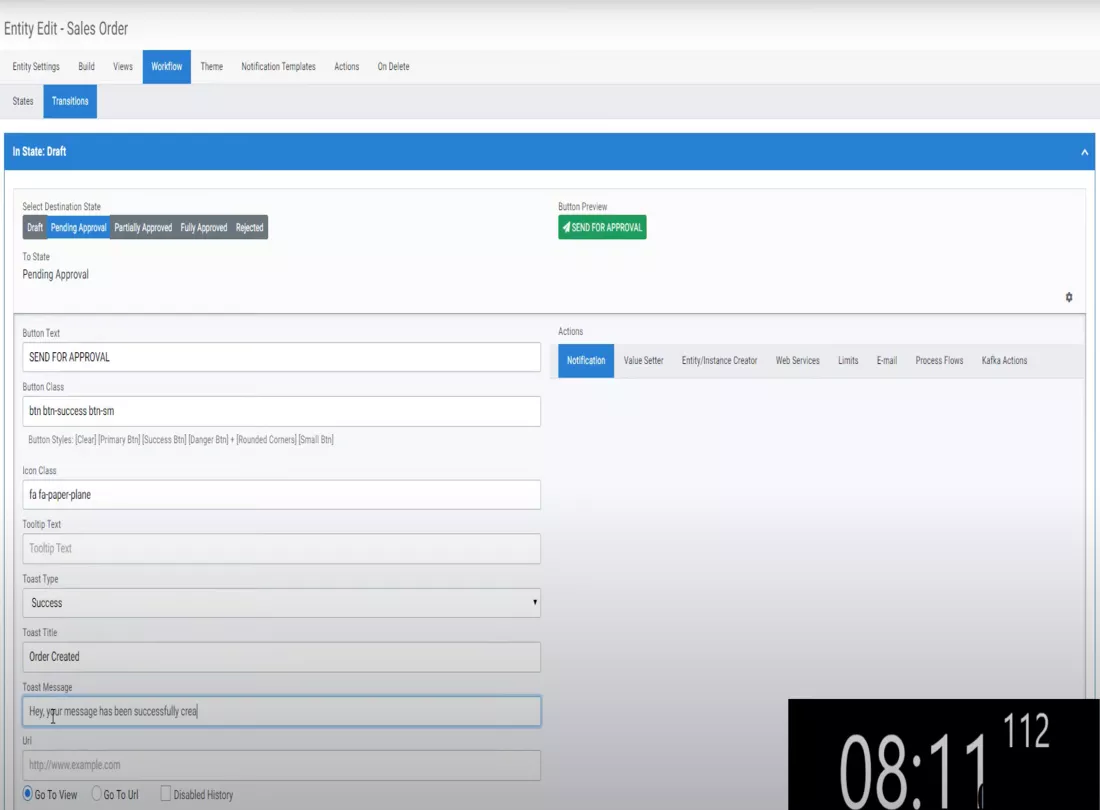
Task: Click the Entity Edit - Sales Order title
Action: pyautogui.click(x=66, y=29)
